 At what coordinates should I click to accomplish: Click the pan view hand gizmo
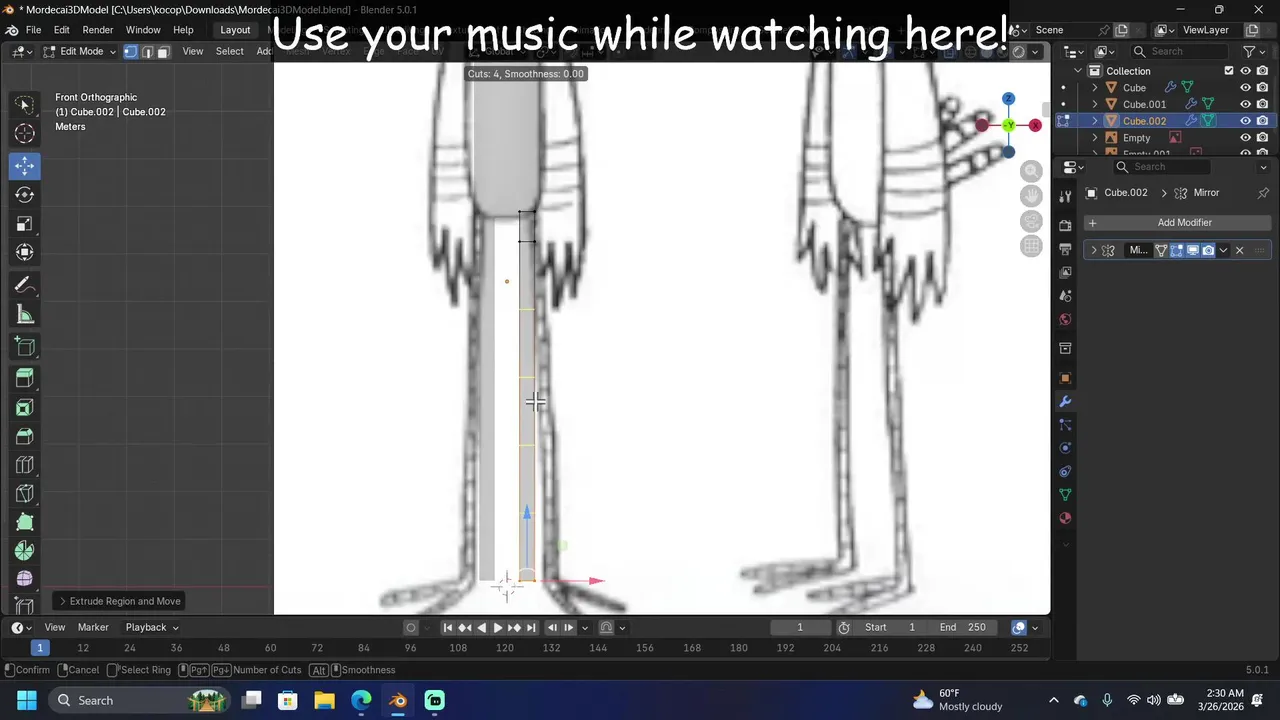click(1031, 196)
